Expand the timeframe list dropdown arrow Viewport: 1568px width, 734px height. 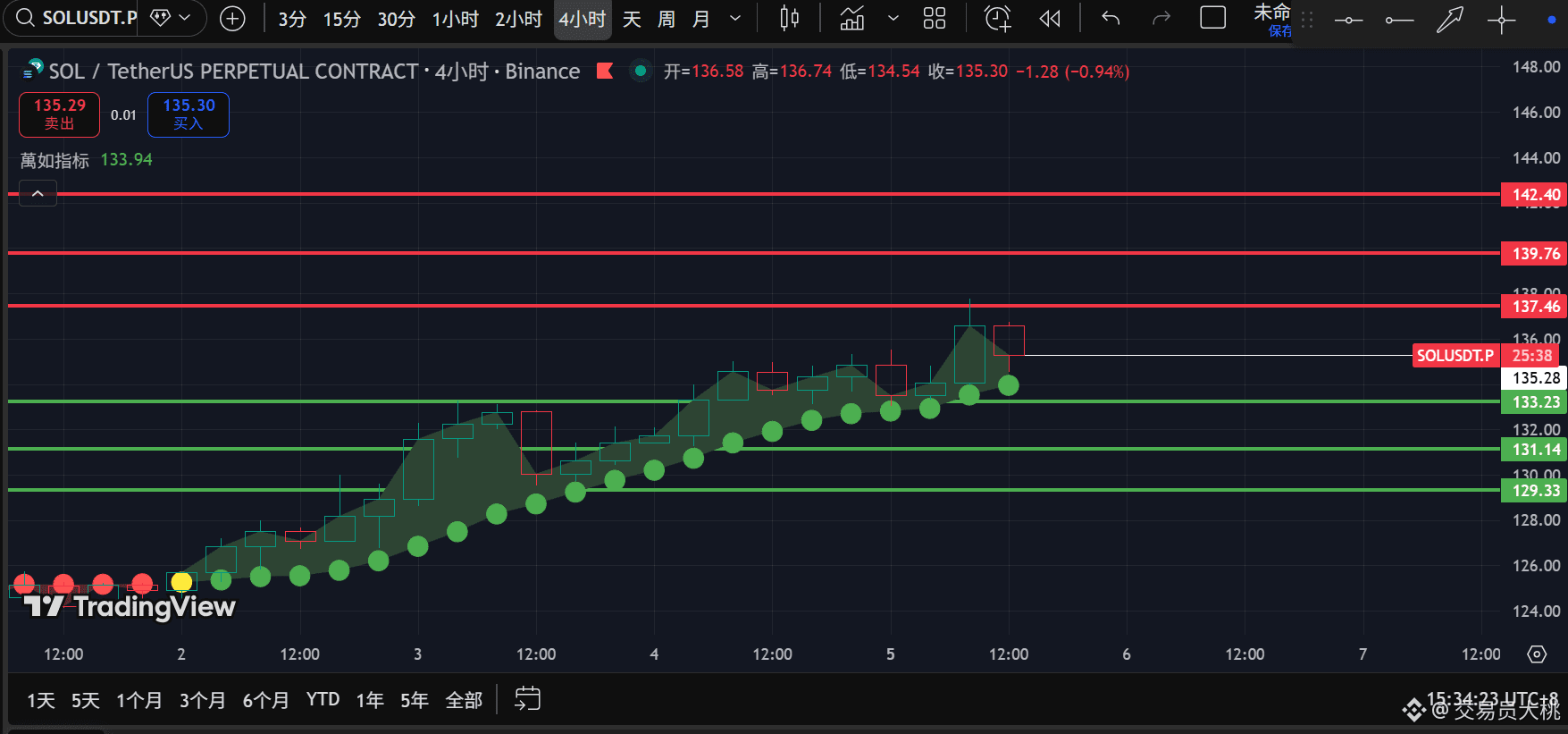pyautogui.click(x=735, y=19)
